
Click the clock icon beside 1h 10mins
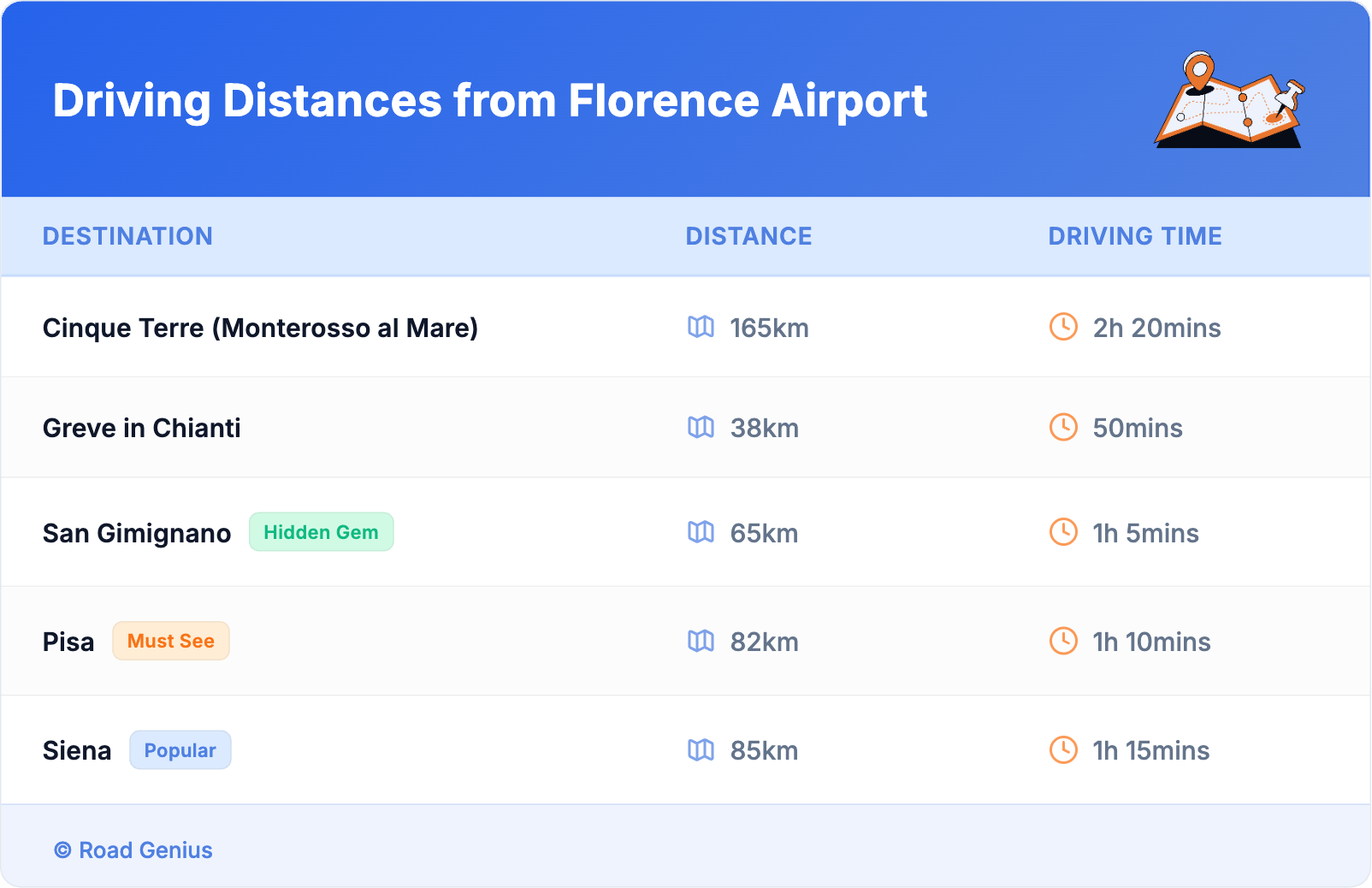coord(1063,641)
